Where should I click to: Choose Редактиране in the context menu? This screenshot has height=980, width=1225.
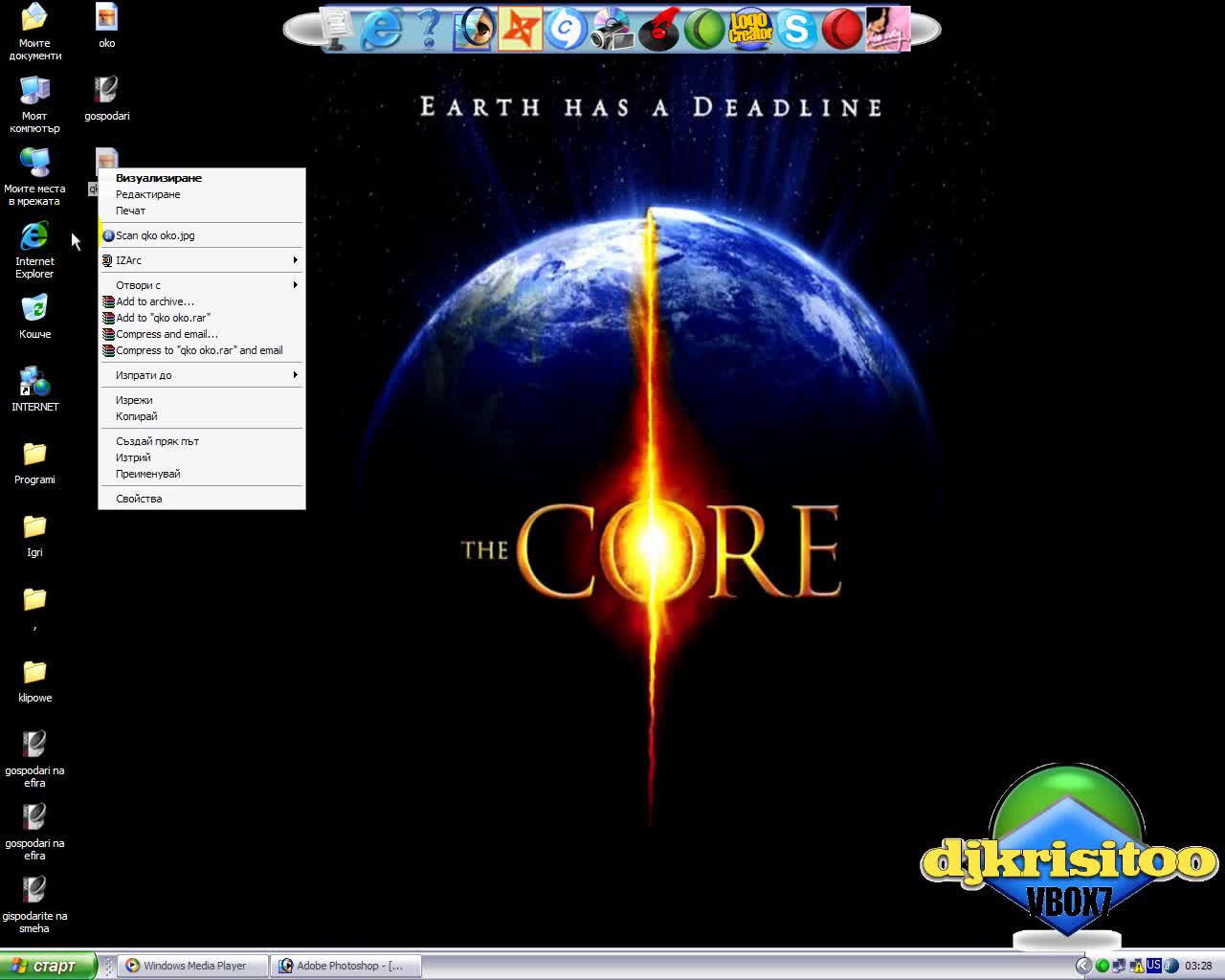[202, 194]
